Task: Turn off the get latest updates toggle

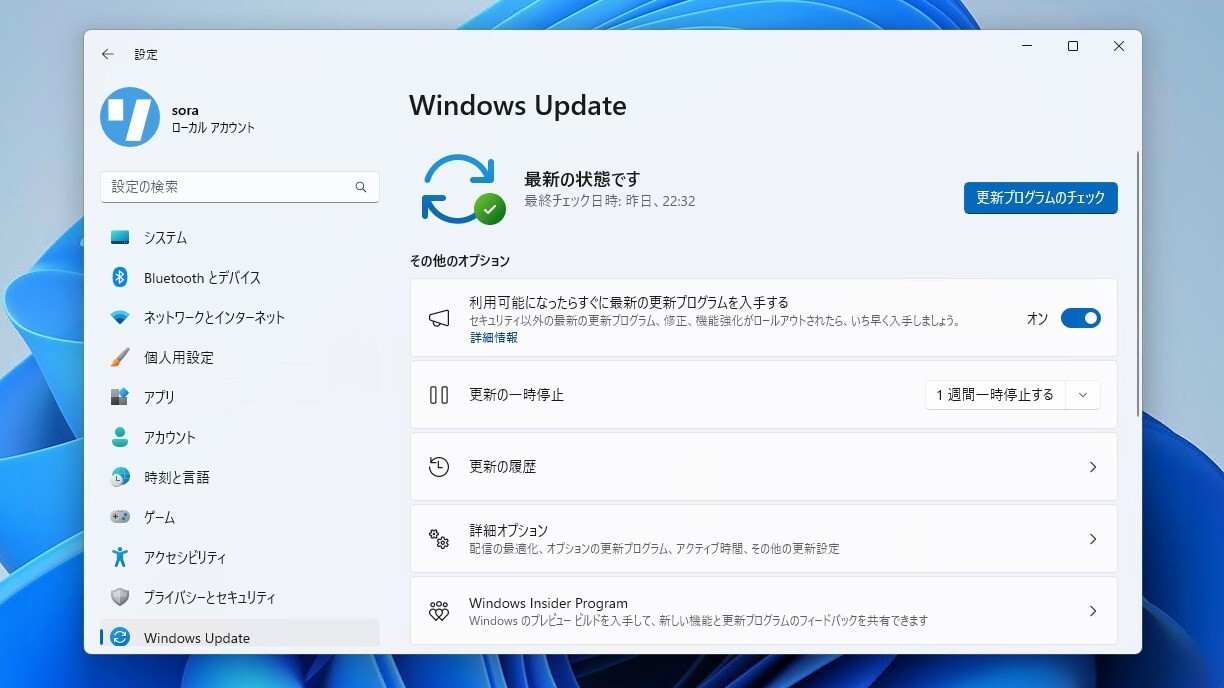Action: 1081,318
